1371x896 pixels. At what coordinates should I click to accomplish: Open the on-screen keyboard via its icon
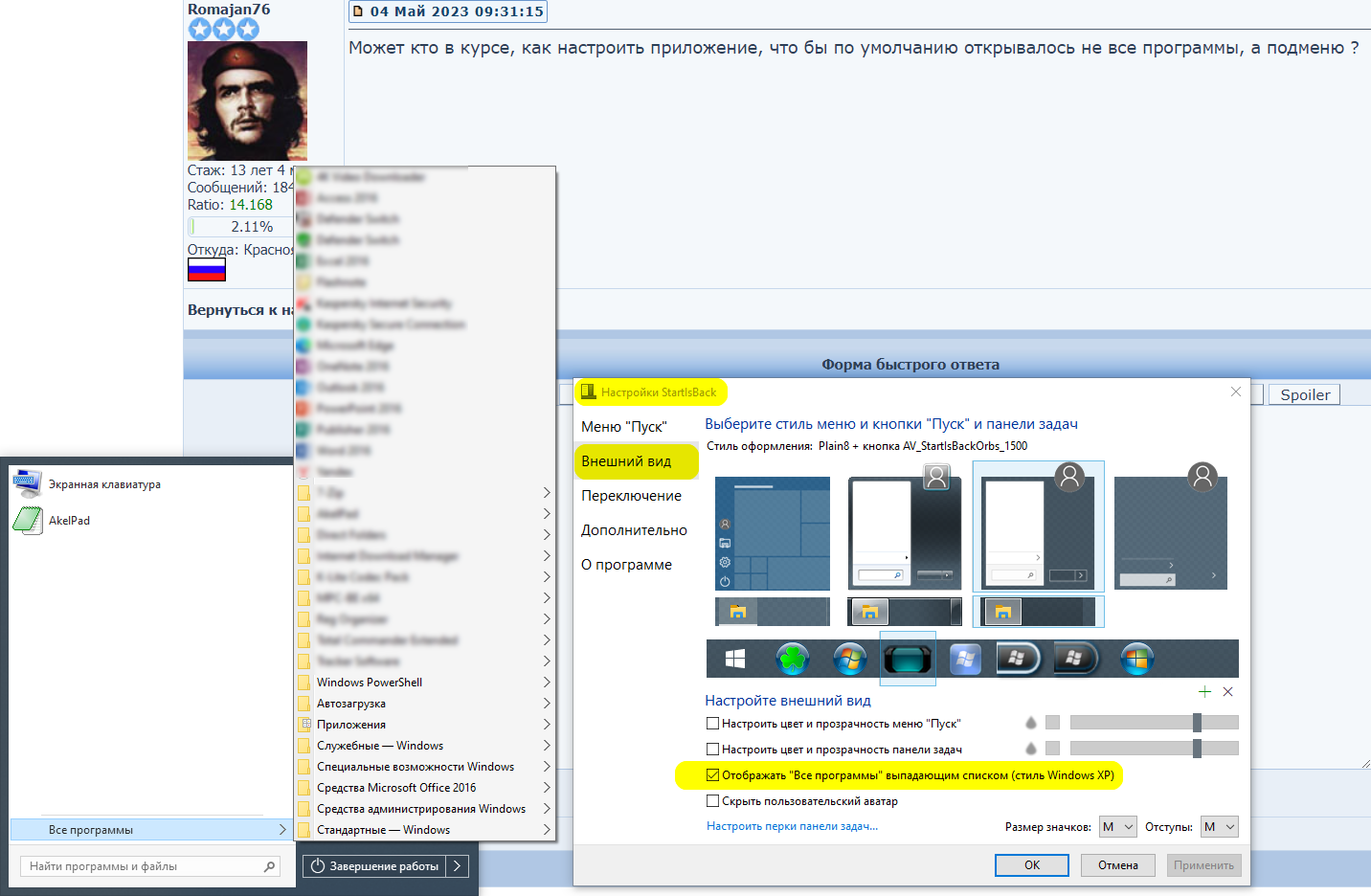[x=27, y=483]
